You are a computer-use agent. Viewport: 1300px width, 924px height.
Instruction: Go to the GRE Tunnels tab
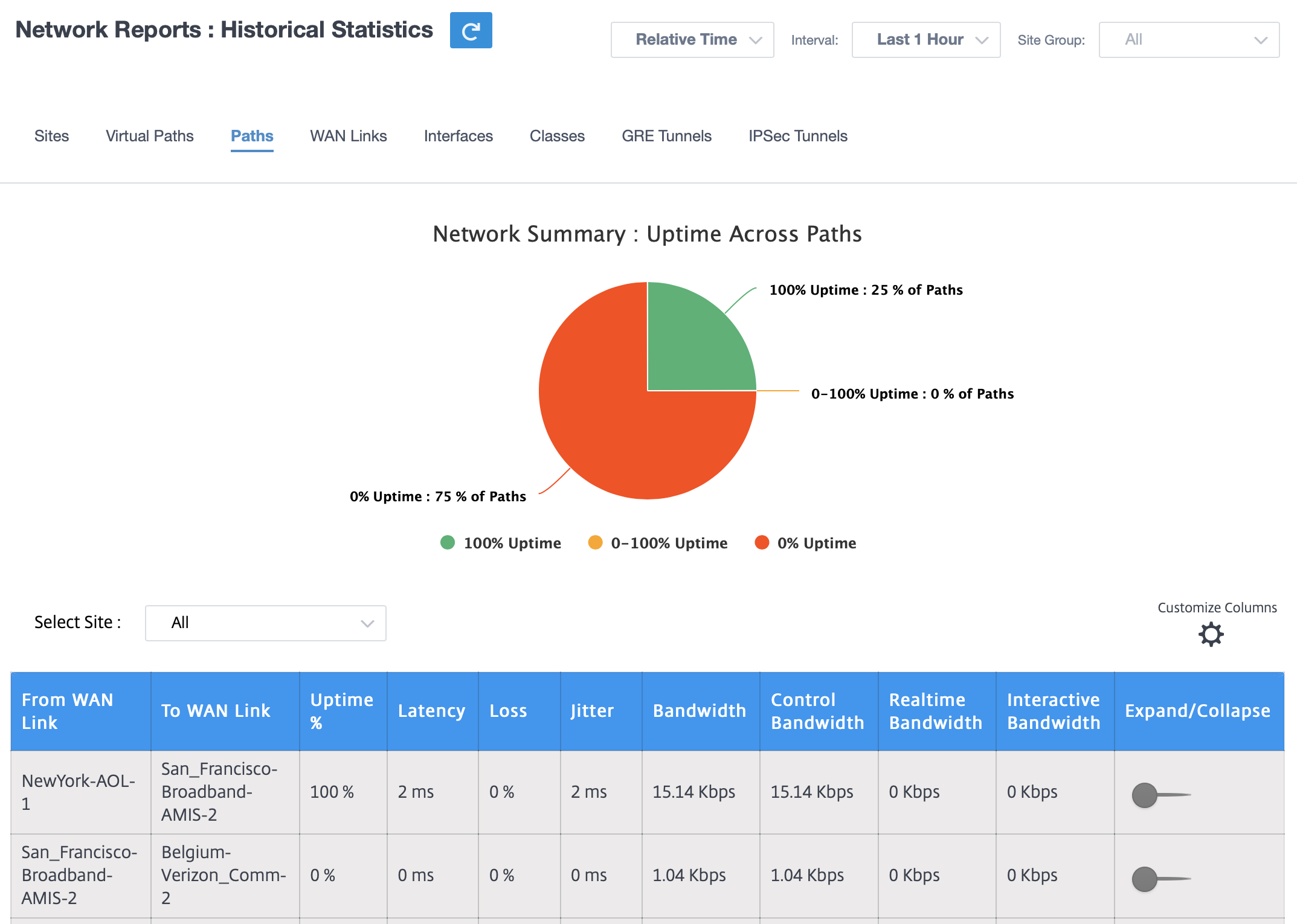(666, 136)
